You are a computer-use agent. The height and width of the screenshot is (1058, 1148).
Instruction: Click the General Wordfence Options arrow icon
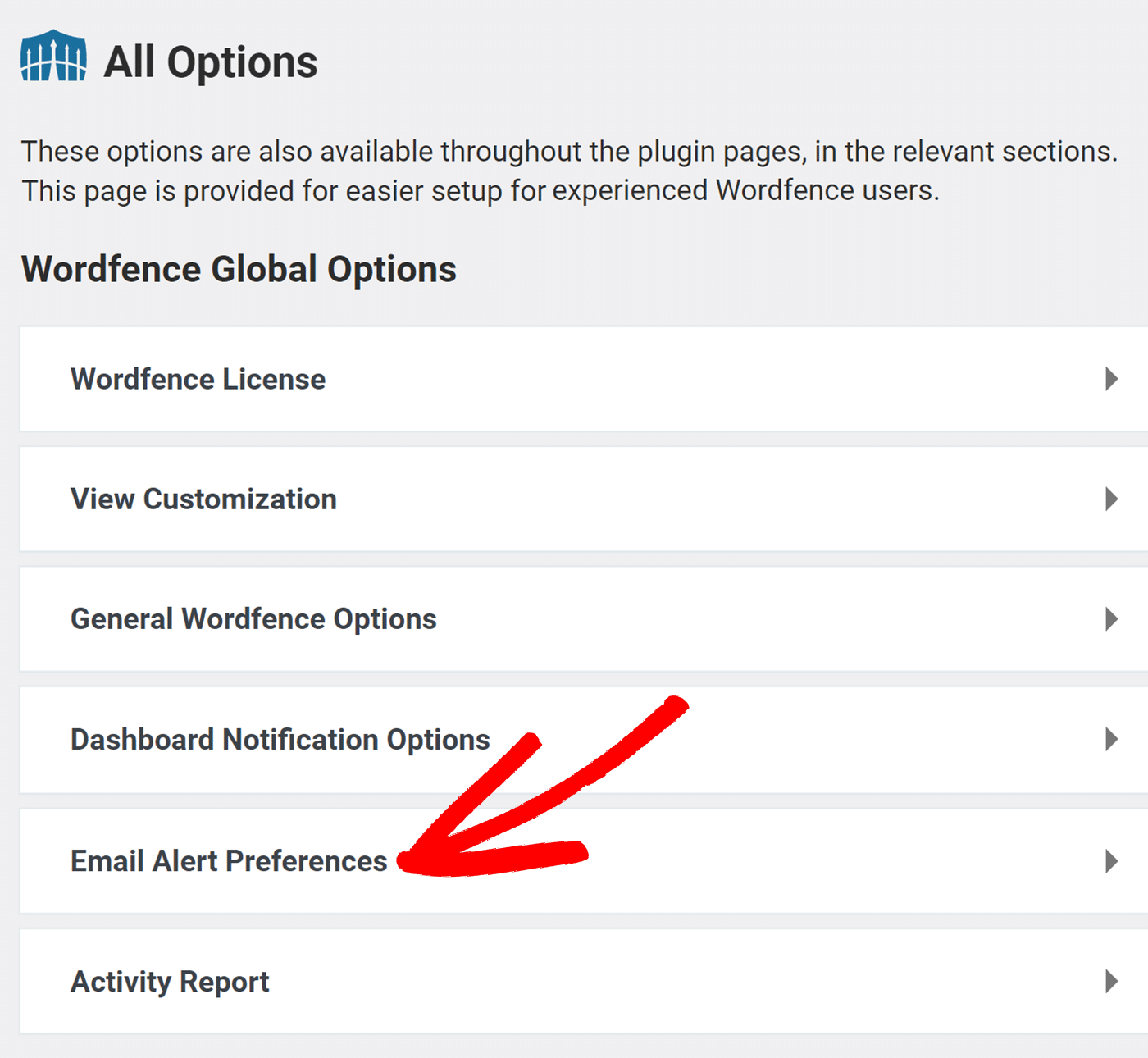click(x=1112, y=619)
